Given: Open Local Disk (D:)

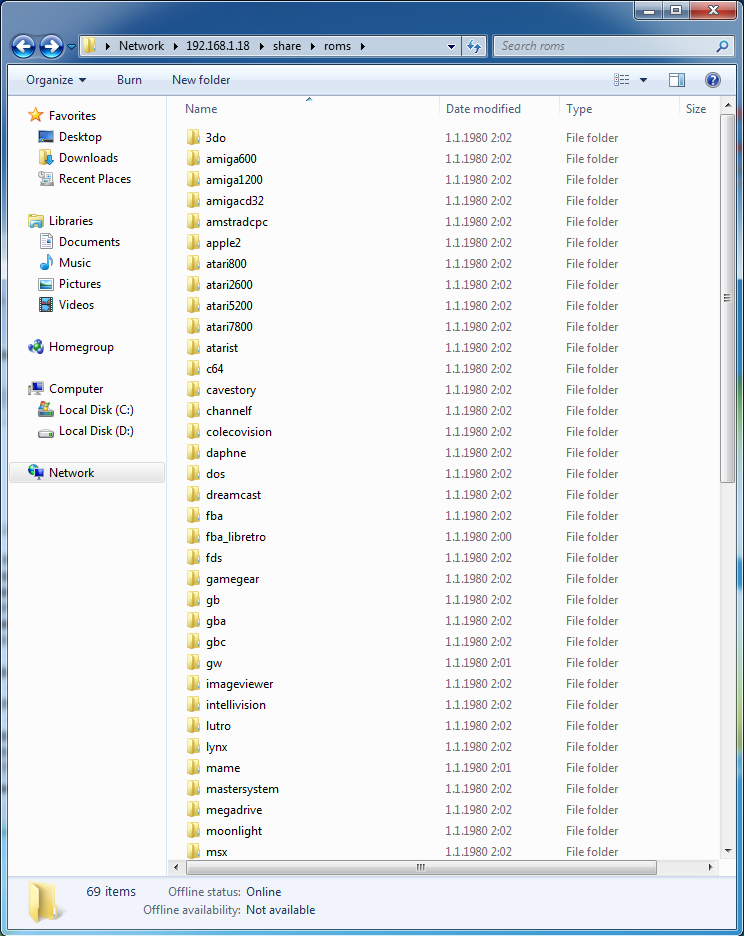Looking at the screenshot, I should [x=96, y=430].
